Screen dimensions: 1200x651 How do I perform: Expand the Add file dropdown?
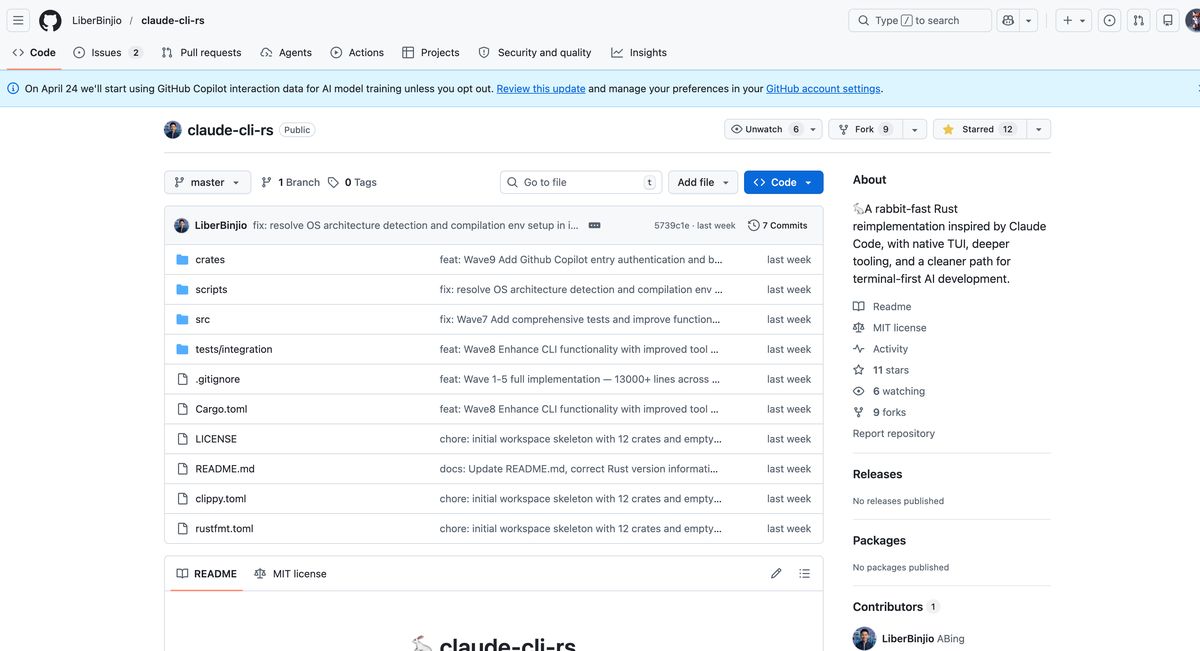(702, 182)
